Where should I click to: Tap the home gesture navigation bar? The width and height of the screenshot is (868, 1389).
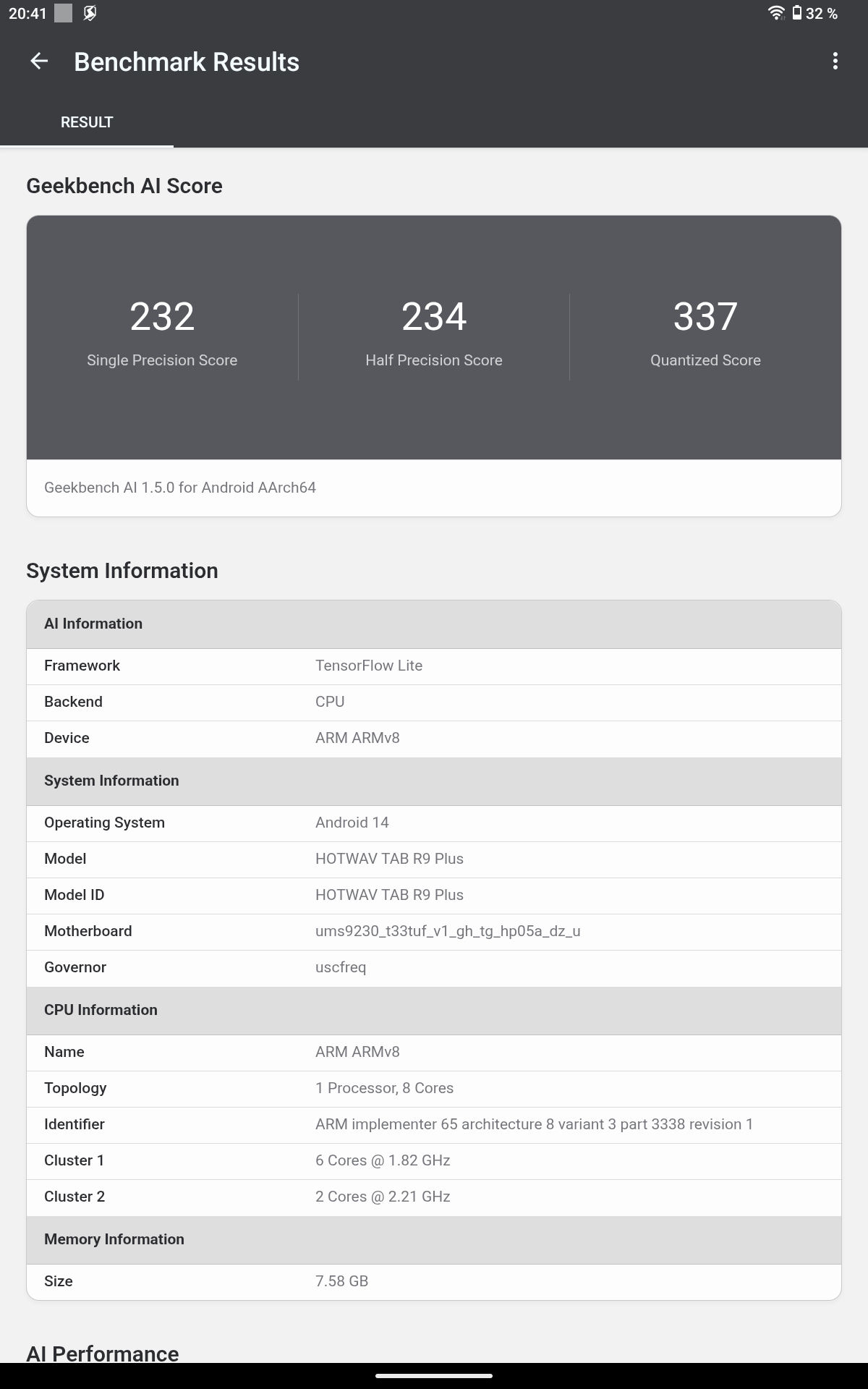point(434,1375)
